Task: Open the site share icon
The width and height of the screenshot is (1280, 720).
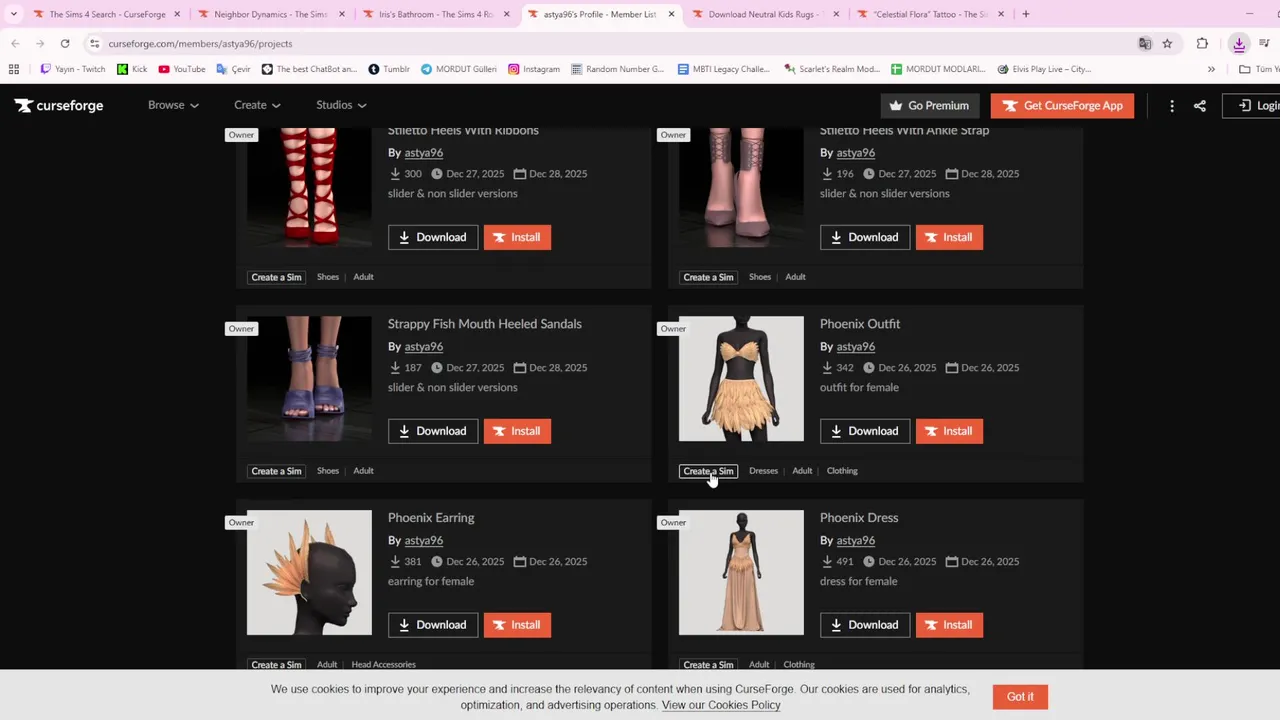Action: pos(1200,105)
